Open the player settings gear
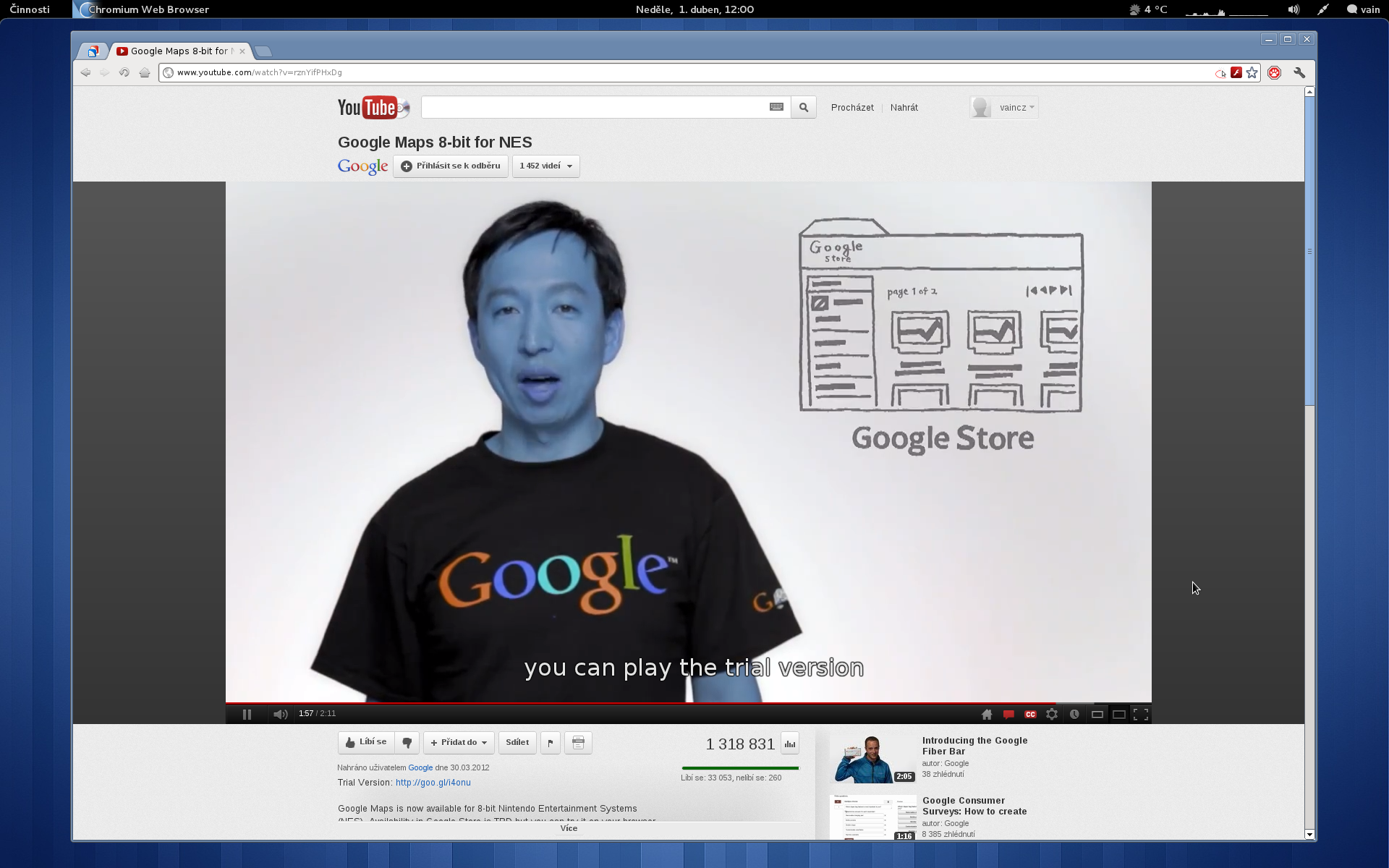The height and width of the screenshot is (868, 1389). coord(1052,714)
